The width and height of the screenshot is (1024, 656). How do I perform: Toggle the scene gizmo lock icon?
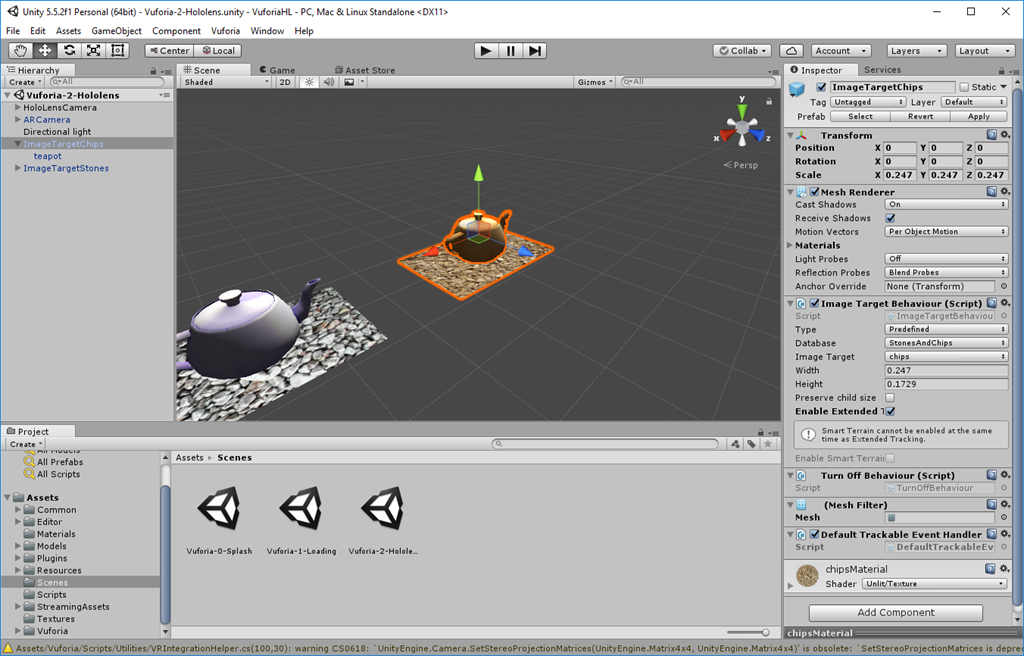click(x=769, y=101)
